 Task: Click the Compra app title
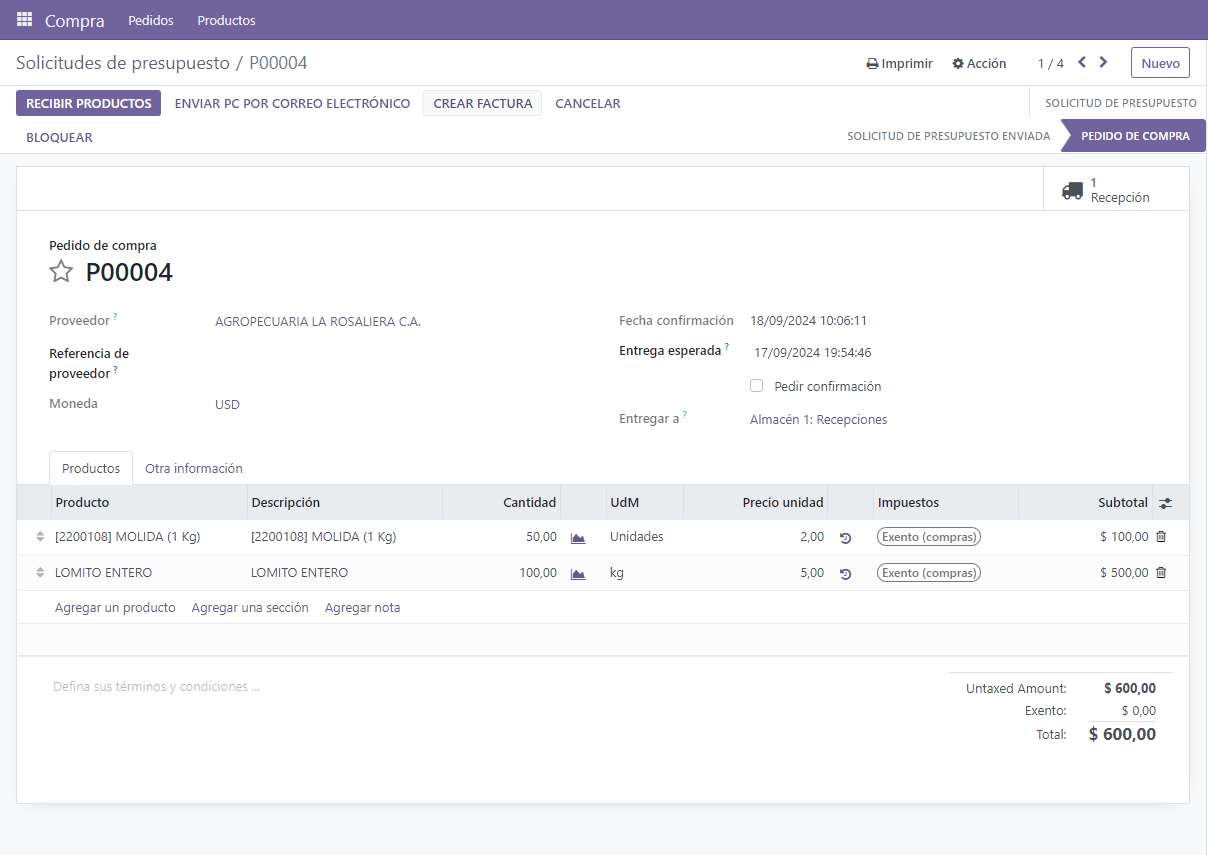click(x=75, y=20)
